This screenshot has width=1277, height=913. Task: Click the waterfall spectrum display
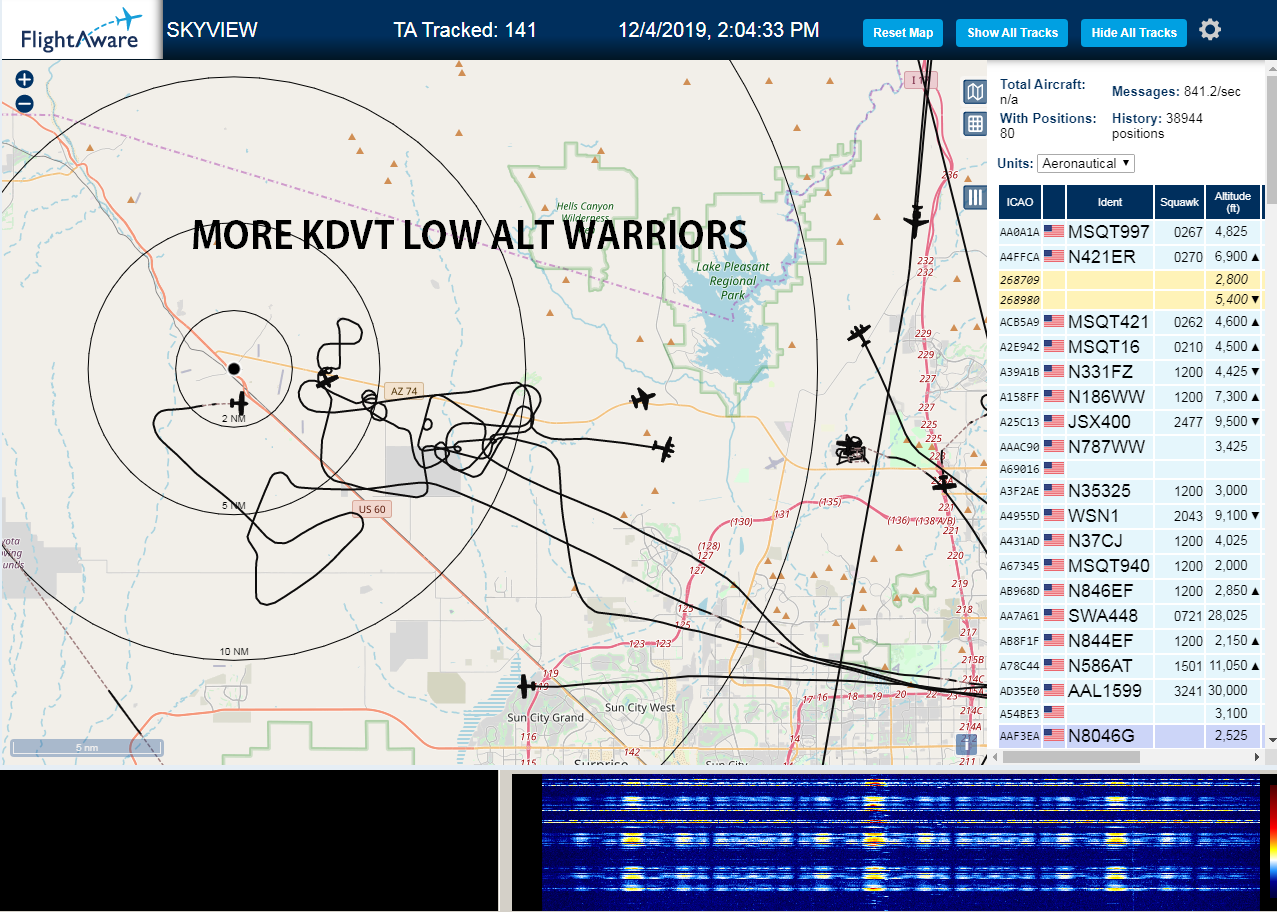pos(900,840)
